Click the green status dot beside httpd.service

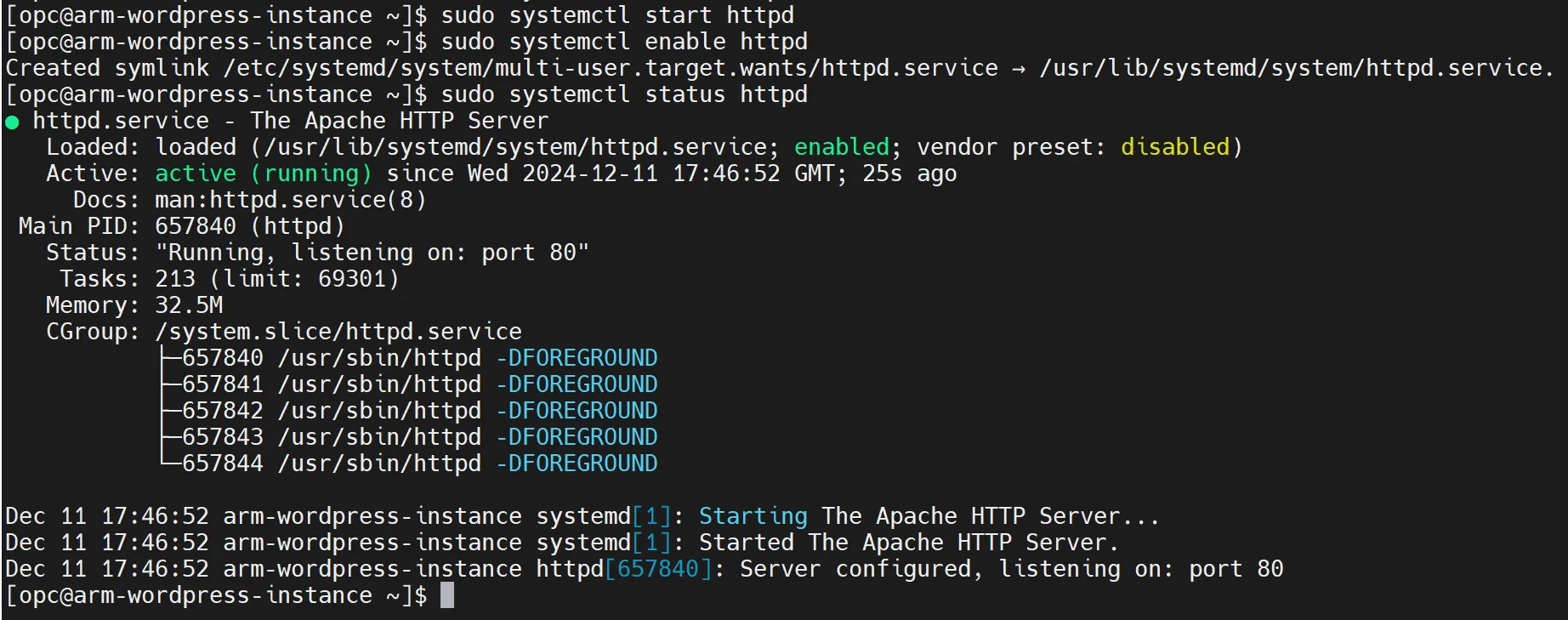tap(12, 122)
